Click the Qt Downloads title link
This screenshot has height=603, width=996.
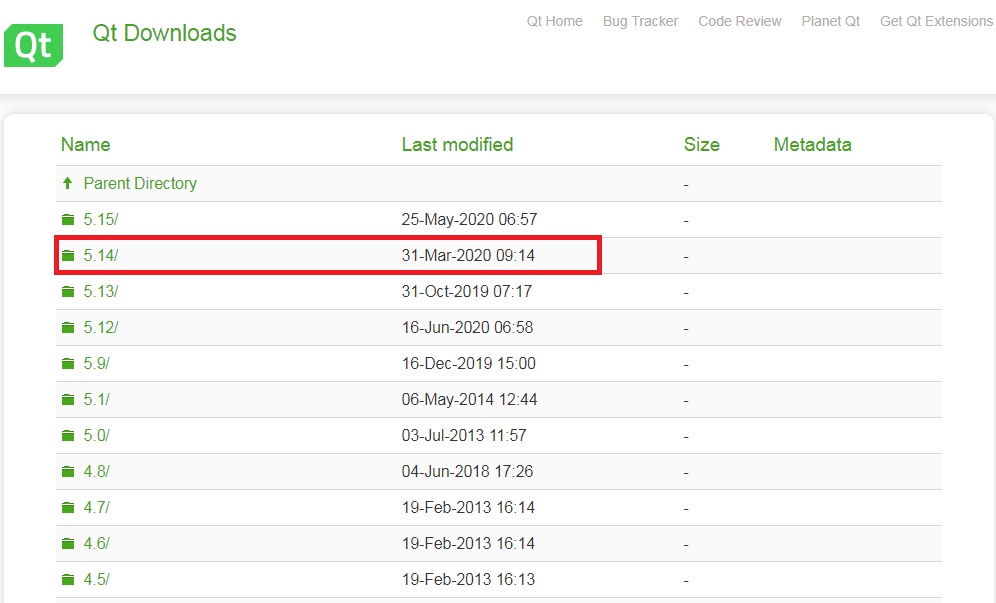(x=165, y=33)
